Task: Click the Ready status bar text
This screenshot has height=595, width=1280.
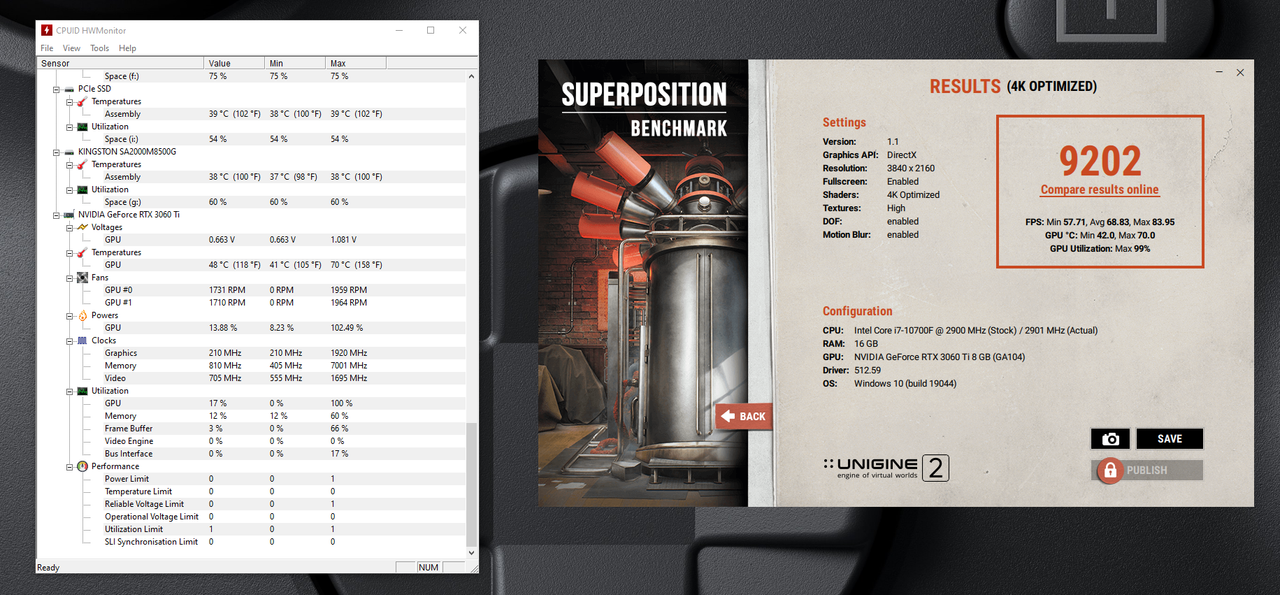Action: [48, 568]
